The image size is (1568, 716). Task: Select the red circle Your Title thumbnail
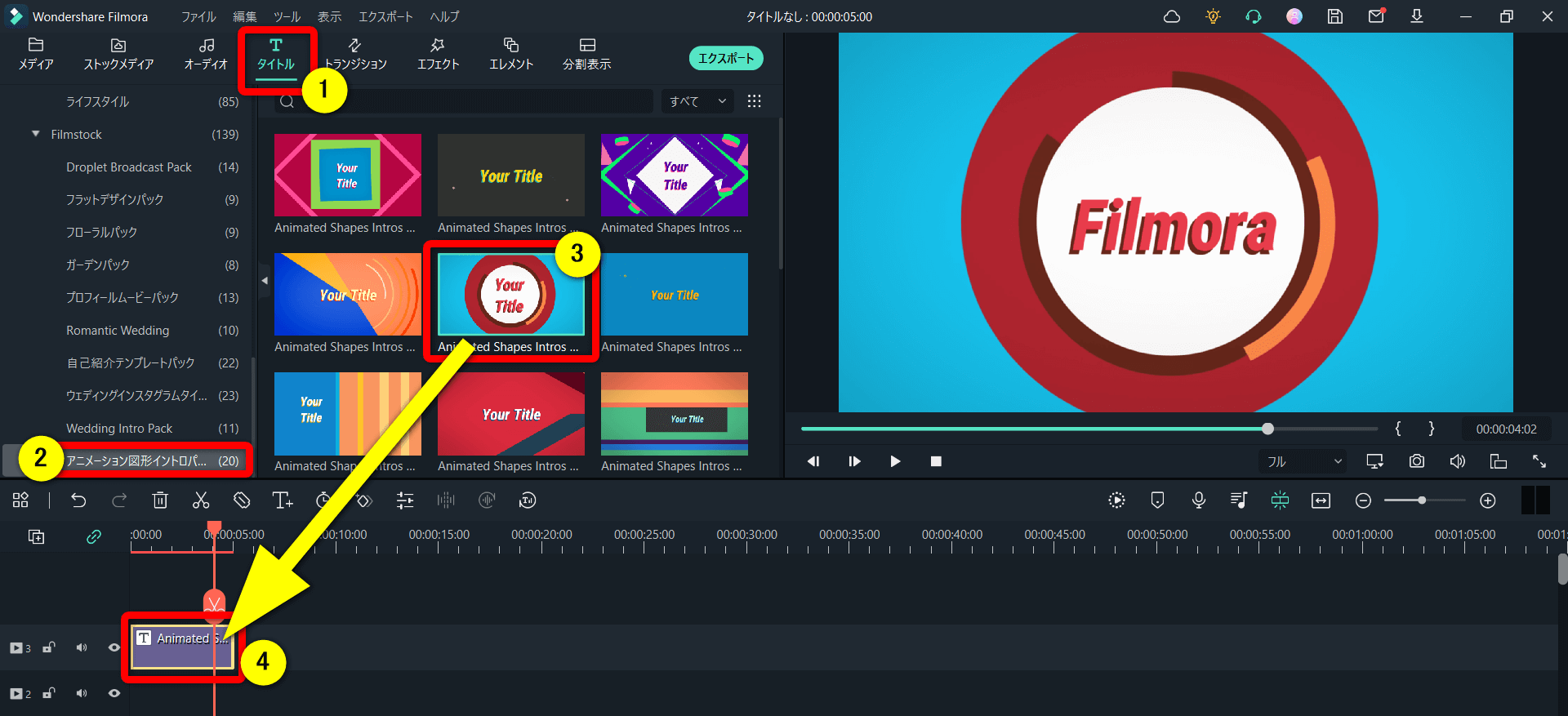(511, 294)
